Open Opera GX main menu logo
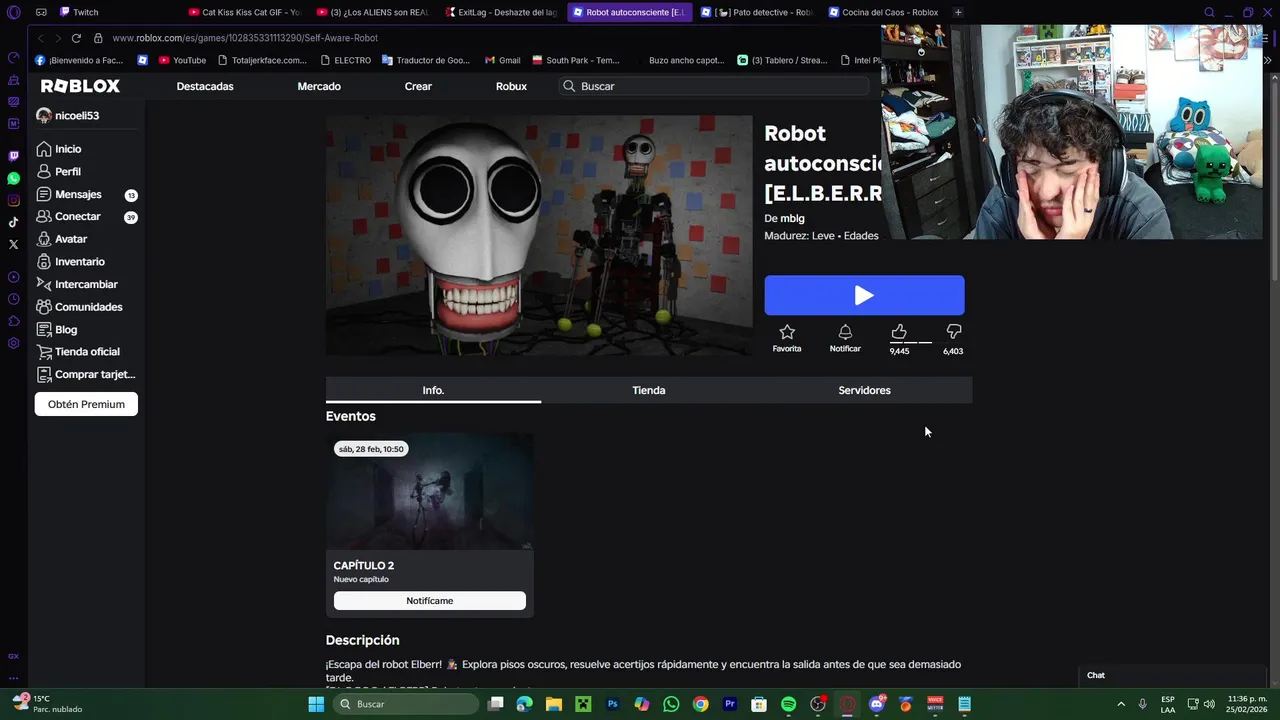This screenshot has height=720, width=1280. point(13,12)
